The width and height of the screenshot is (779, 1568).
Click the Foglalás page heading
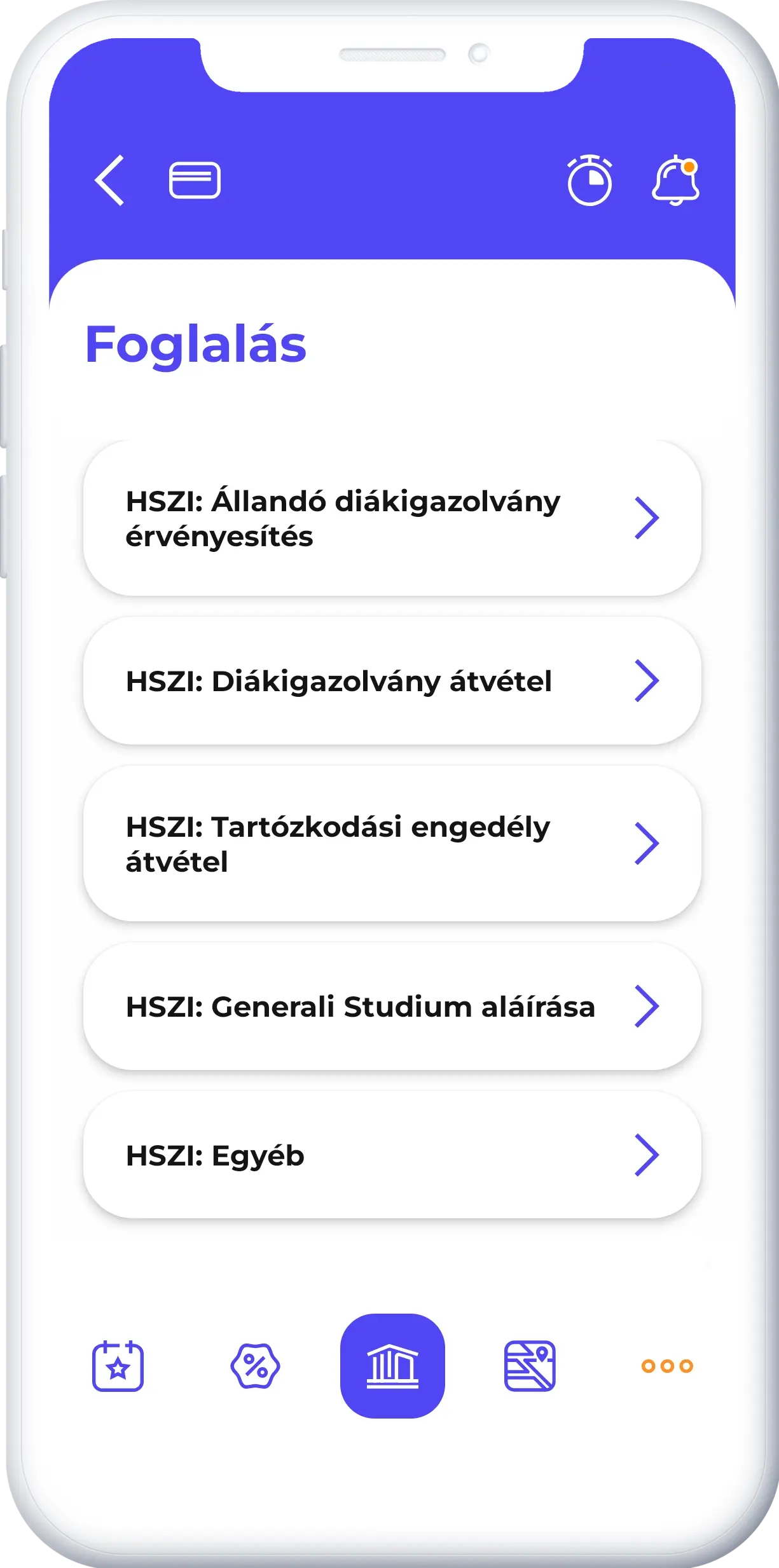tap(196, 344)
